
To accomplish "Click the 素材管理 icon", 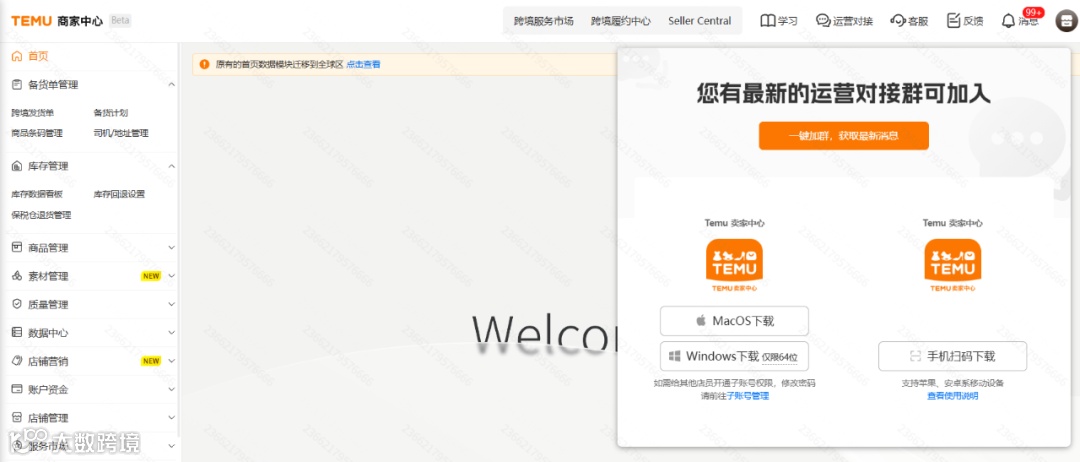I will tap(17, 276).
